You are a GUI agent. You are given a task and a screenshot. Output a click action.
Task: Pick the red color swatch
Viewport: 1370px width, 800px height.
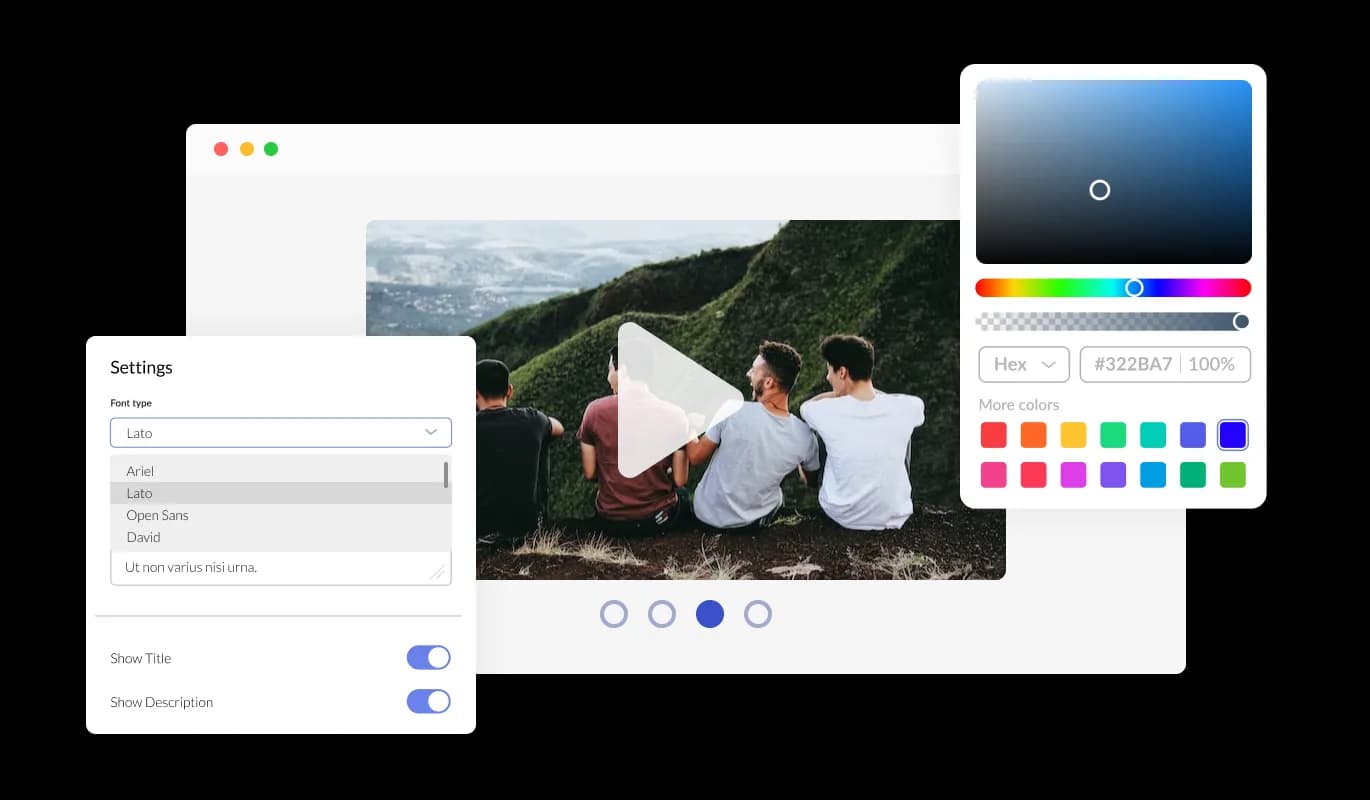pyautogui.click(x=993, y=435)
